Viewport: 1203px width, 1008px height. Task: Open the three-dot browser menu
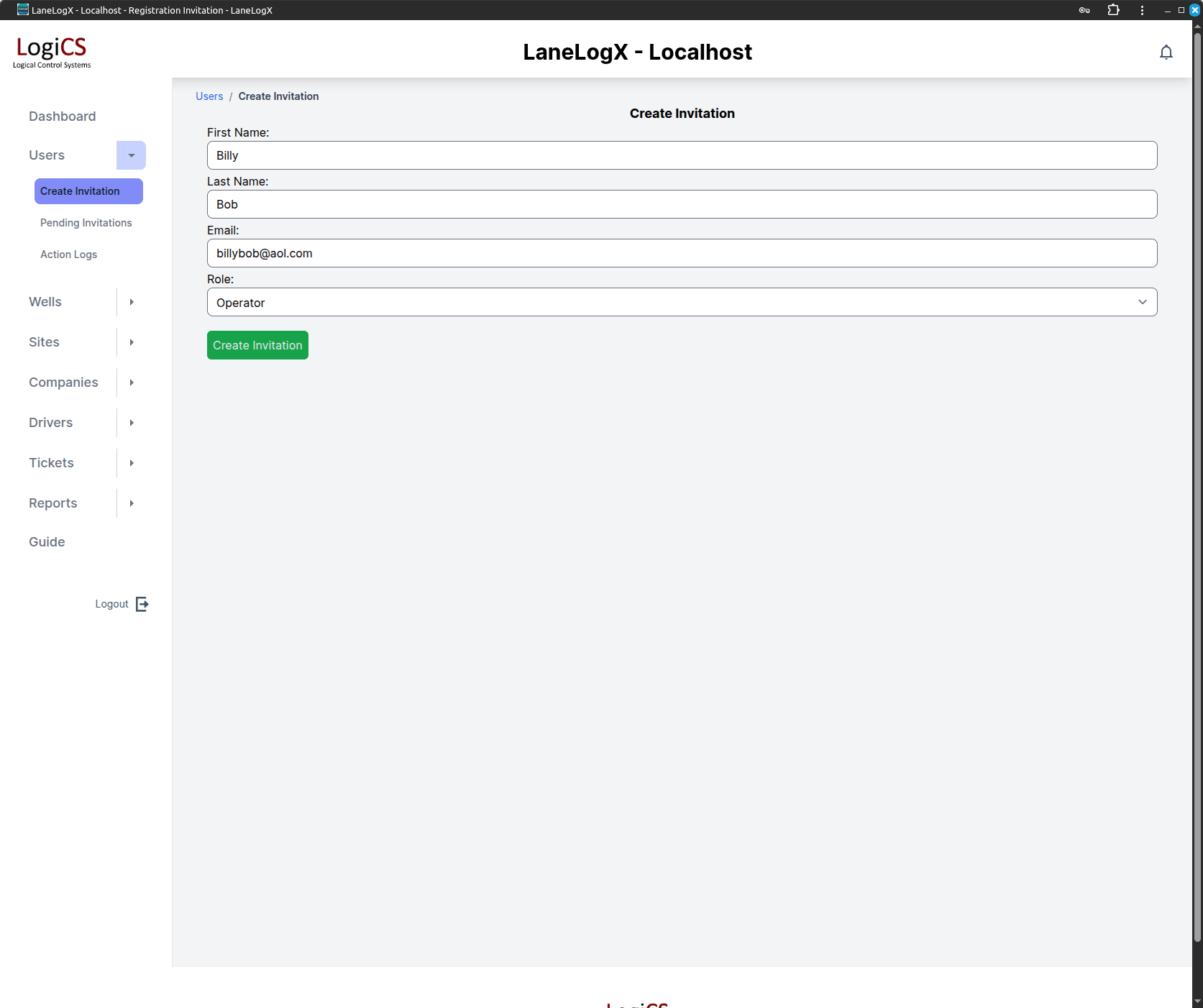pyautogui.click(x=1142, y=10)
